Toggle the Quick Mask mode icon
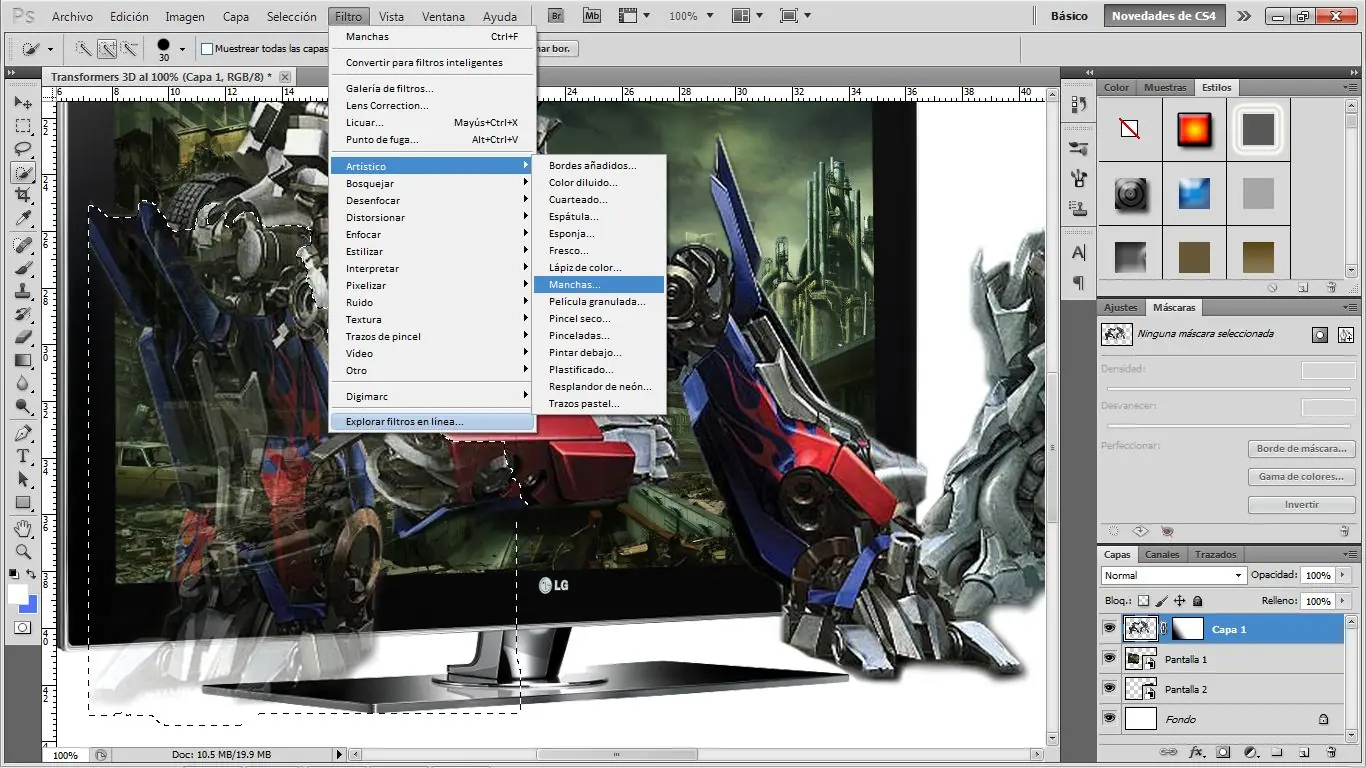 (22, 628)
